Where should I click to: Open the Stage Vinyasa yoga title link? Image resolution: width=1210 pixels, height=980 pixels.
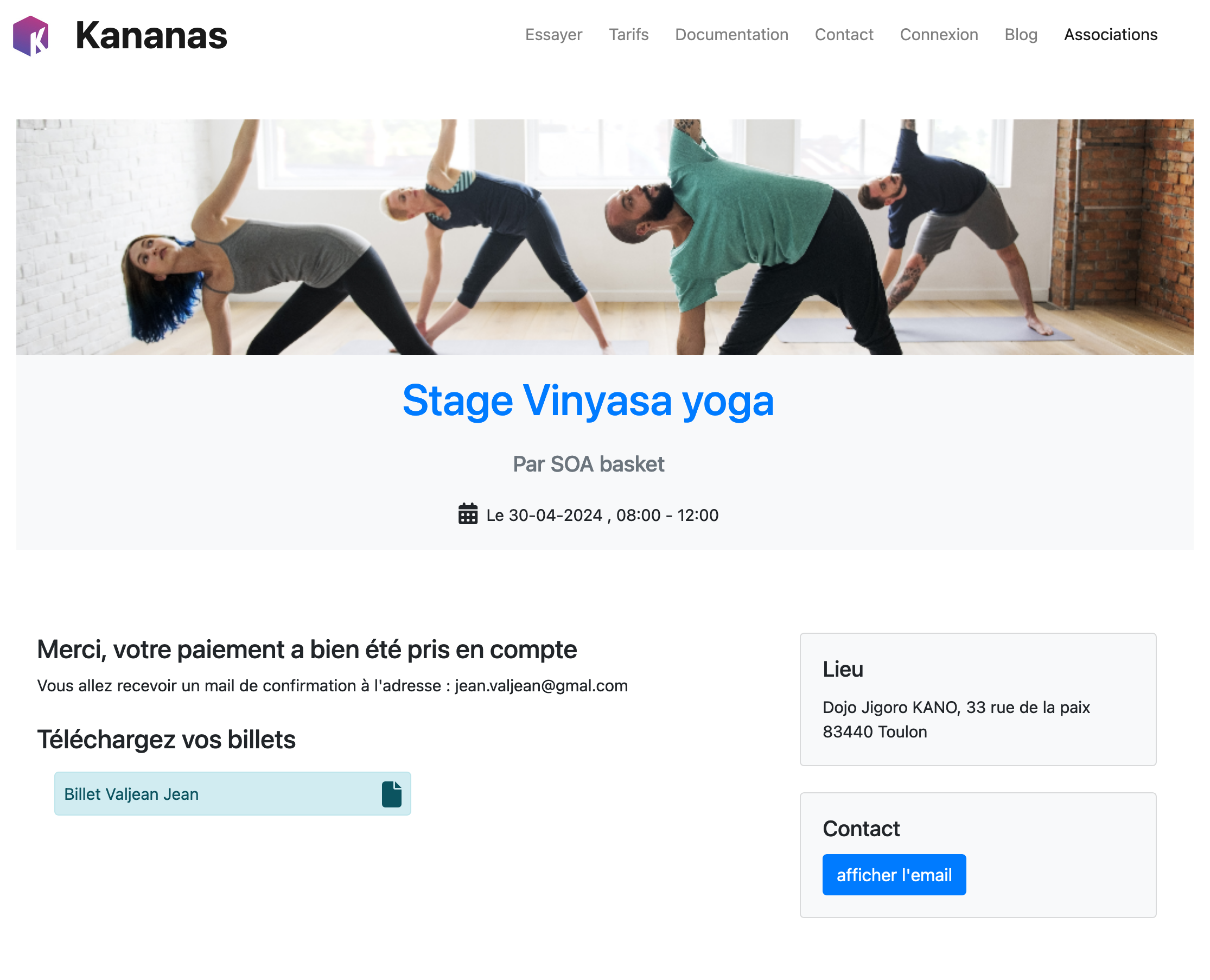point(588,401)
